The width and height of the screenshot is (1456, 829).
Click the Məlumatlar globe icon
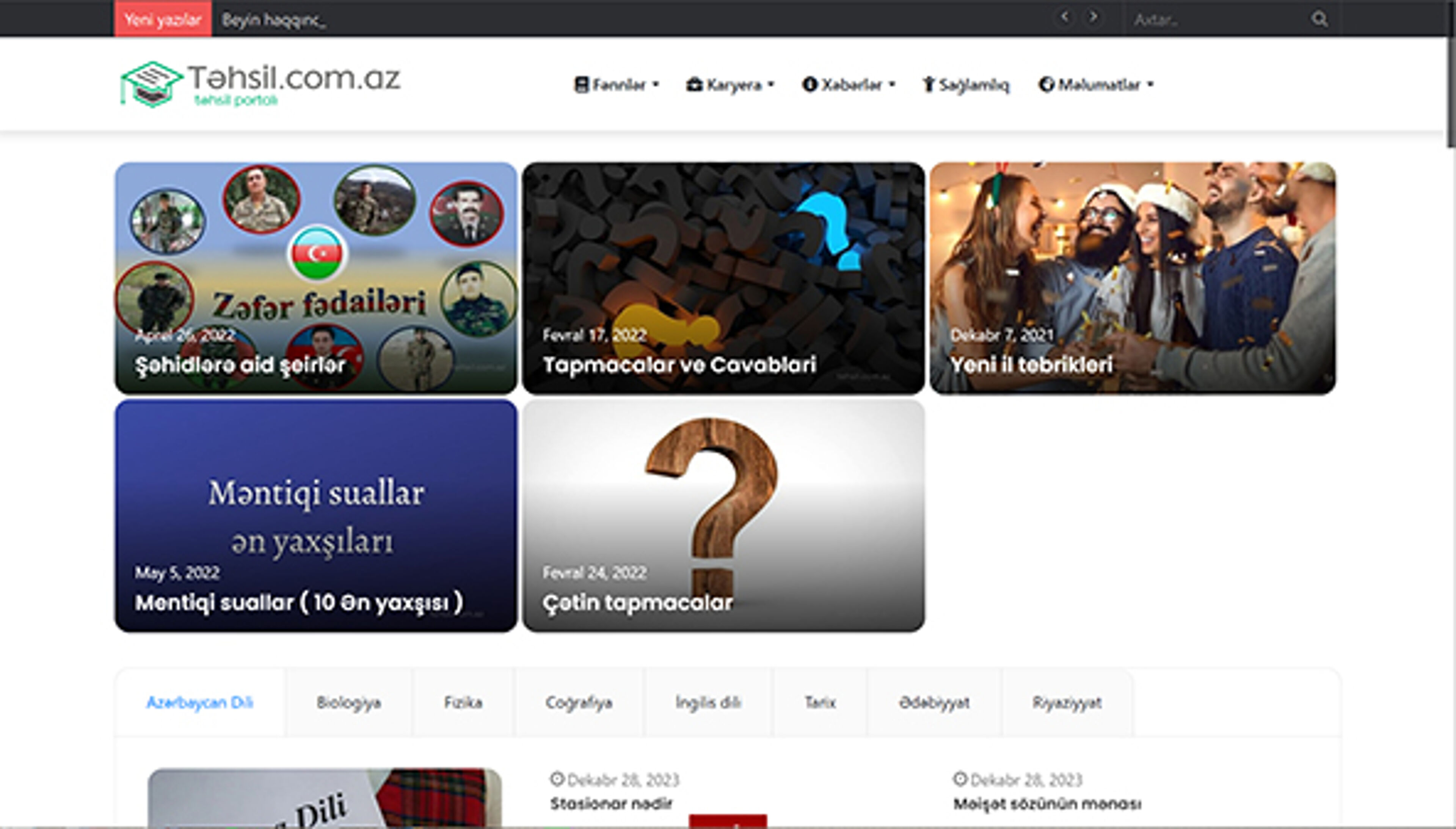[x=1046, y=85]
